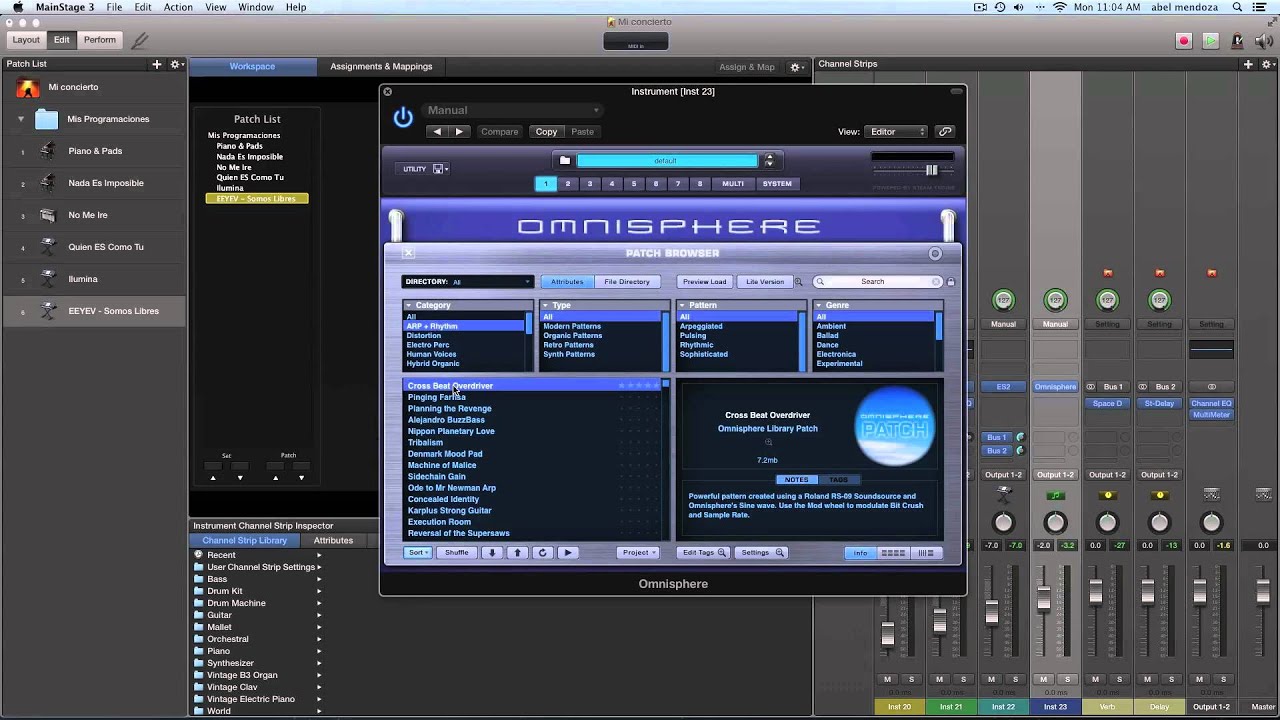Open the Category column header dropdown

coord(467,305)
